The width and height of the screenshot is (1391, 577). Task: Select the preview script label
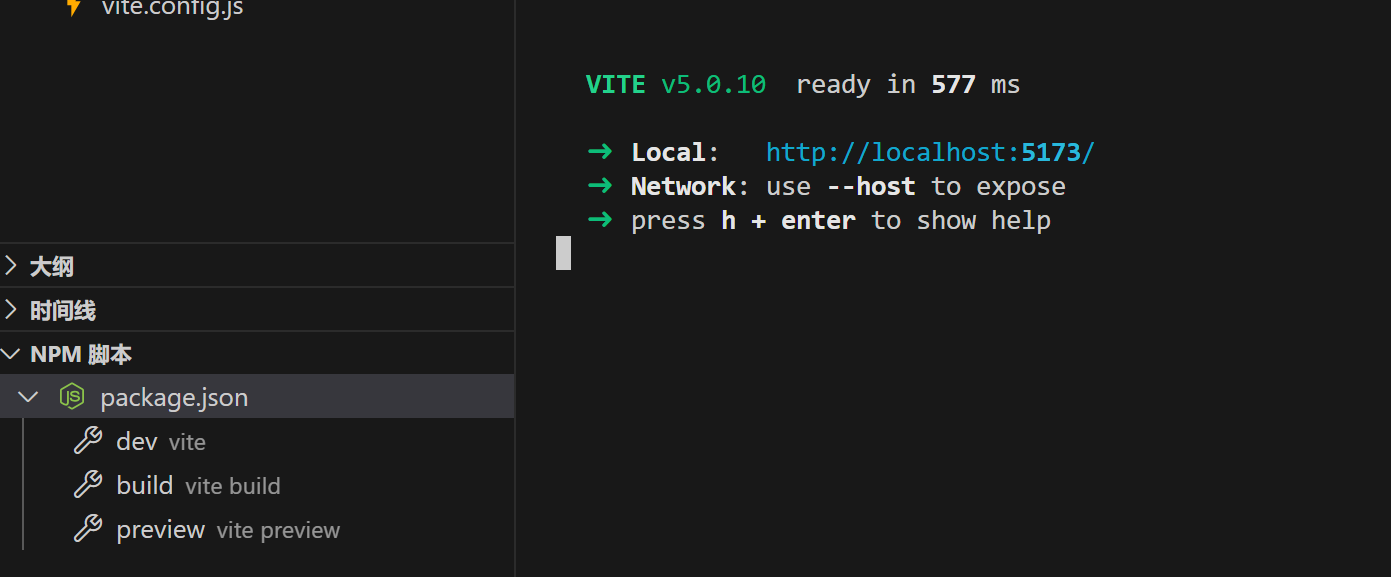pos(160,529)
